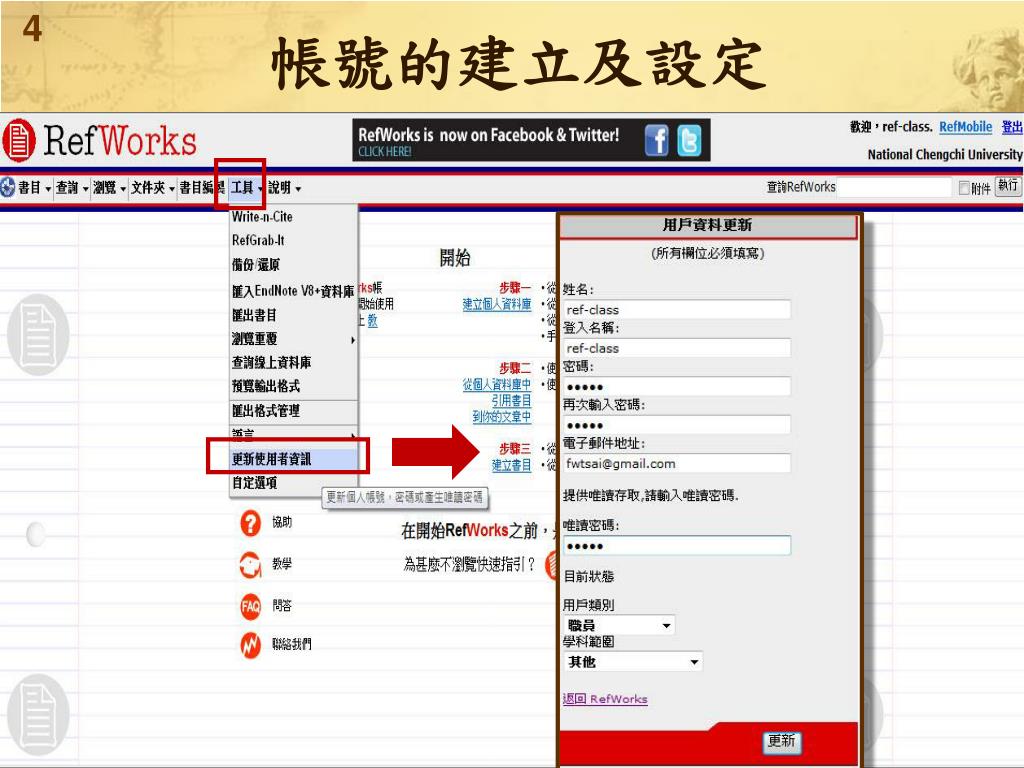
Task: Click the 再次輸入密碼 confirm password field
Action: coord(677,425)
